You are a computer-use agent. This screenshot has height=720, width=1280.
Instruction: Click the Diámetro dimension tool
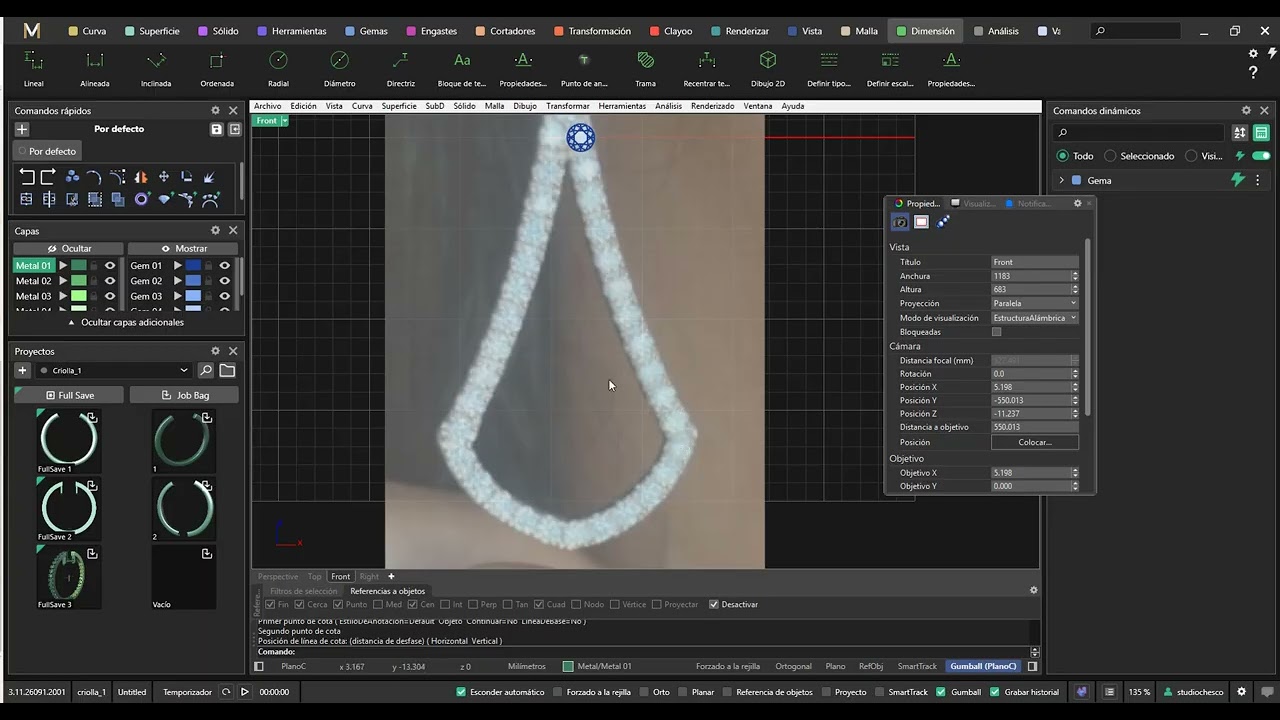coord(339,68)
